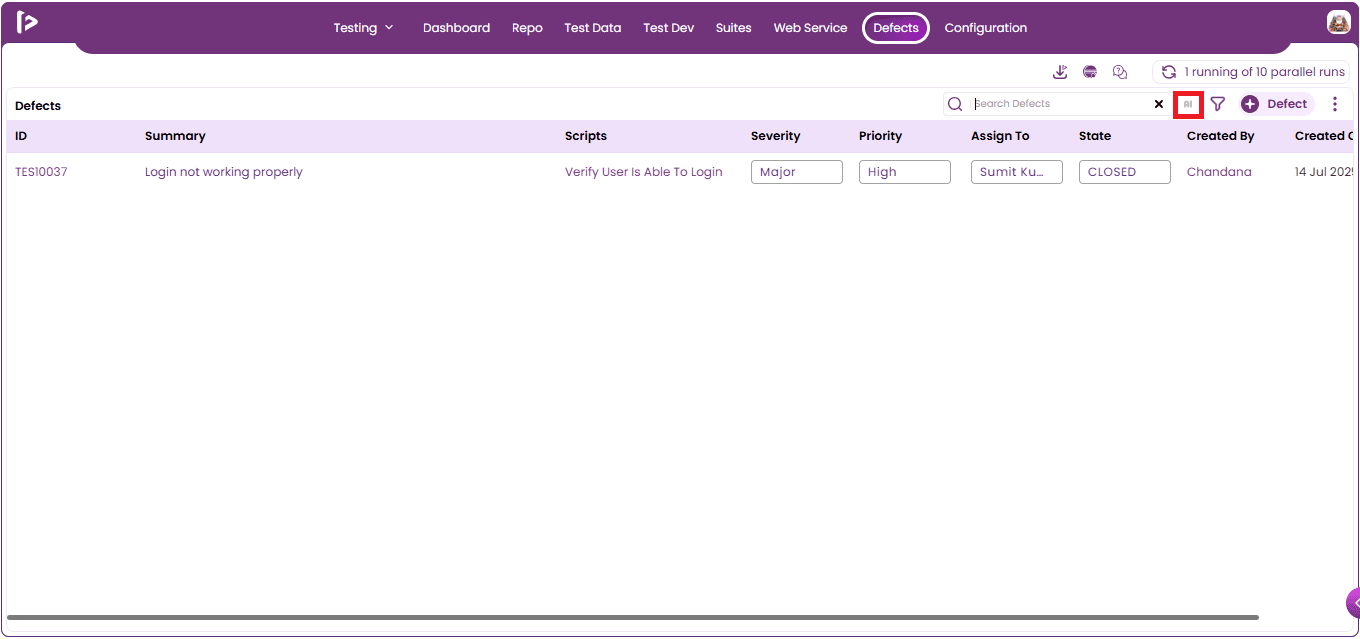Expand the Testing project dropdown
Screen dimensions: 1360x639
(x=364, y=28)
